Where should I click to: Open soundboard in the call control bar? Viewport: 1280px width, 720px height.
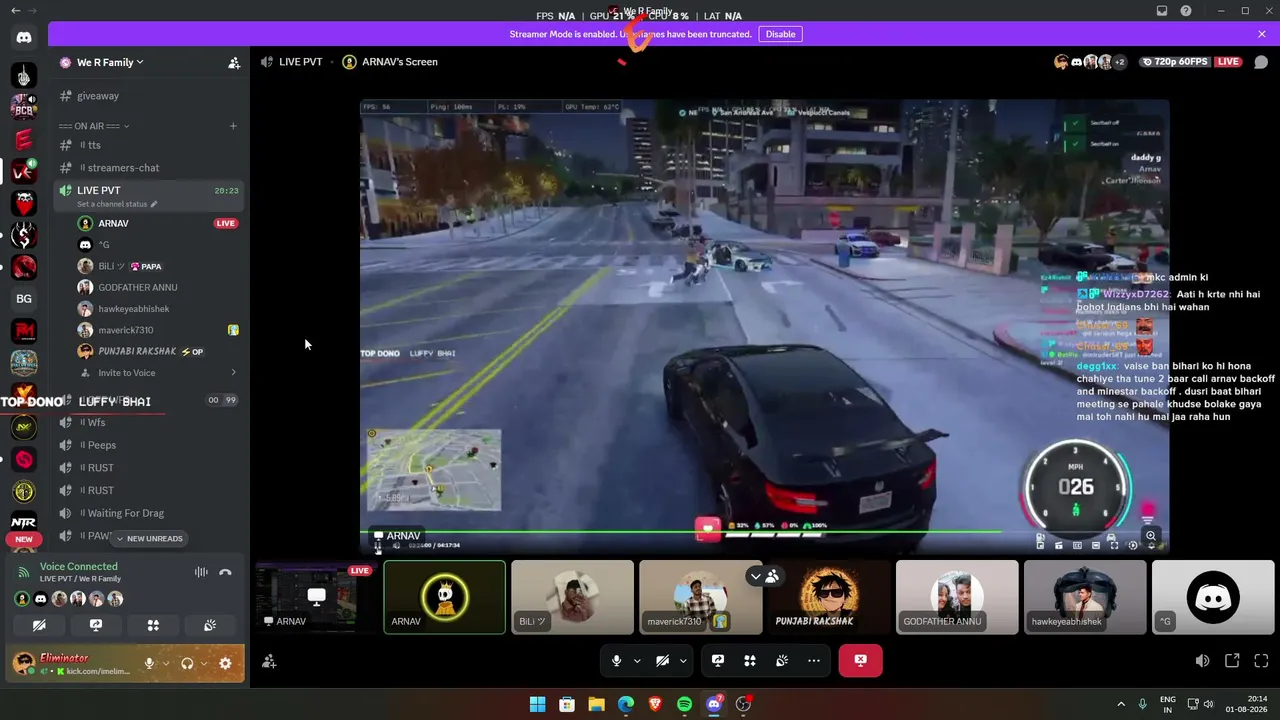[x=782, y=660]
